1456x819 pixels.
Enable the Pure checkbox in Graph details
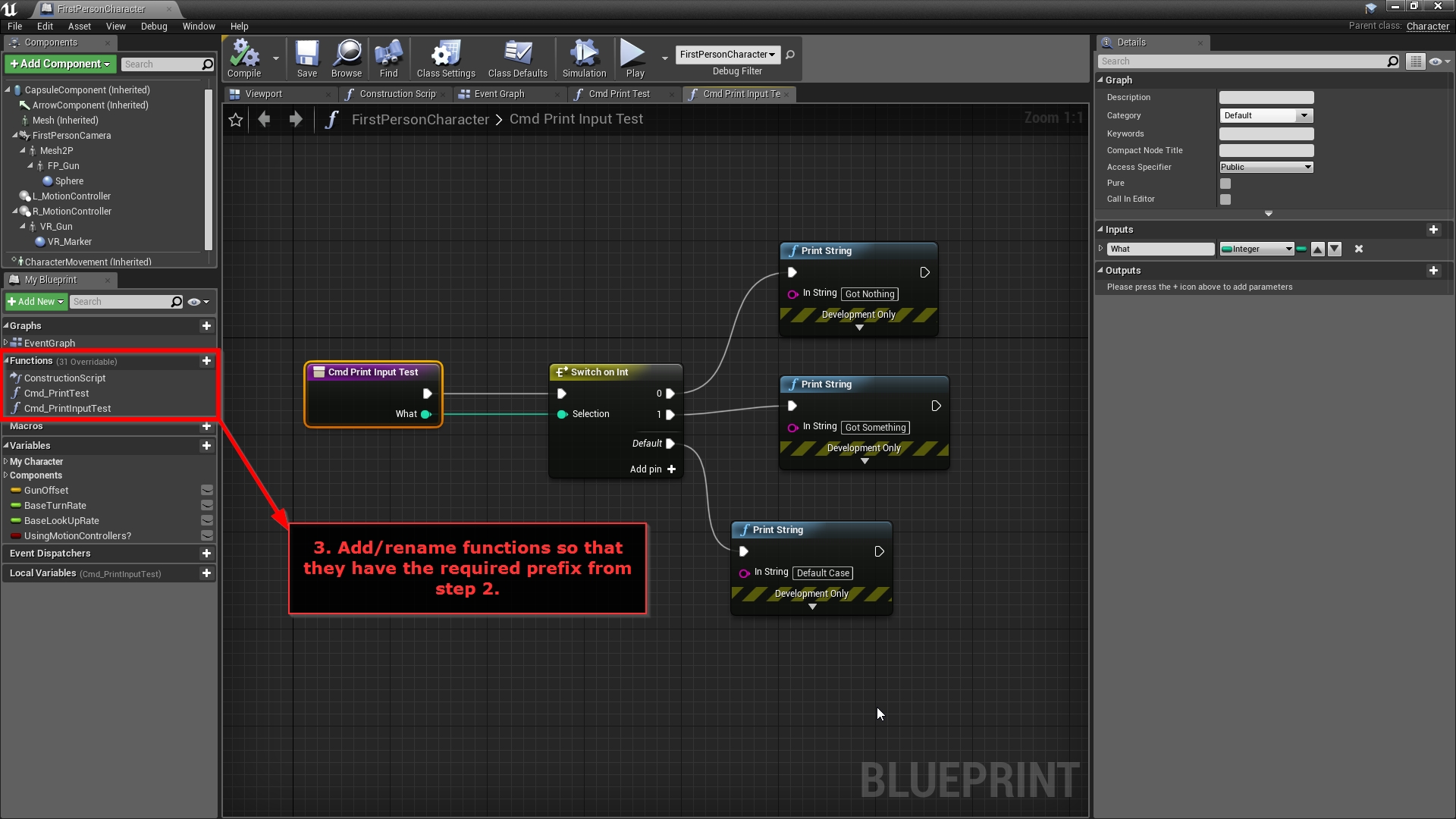(1225, 183)
